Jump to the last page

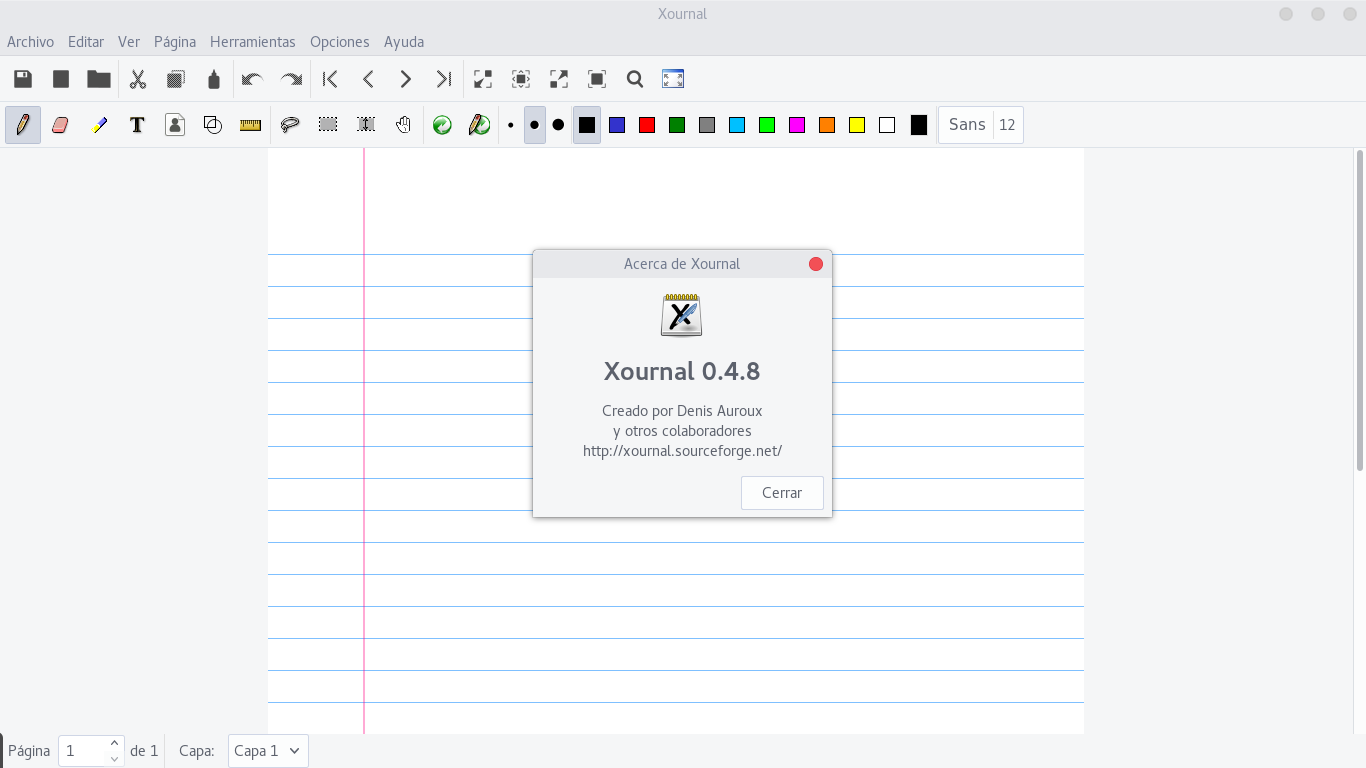pyautogui.click(x=444, y=79)
